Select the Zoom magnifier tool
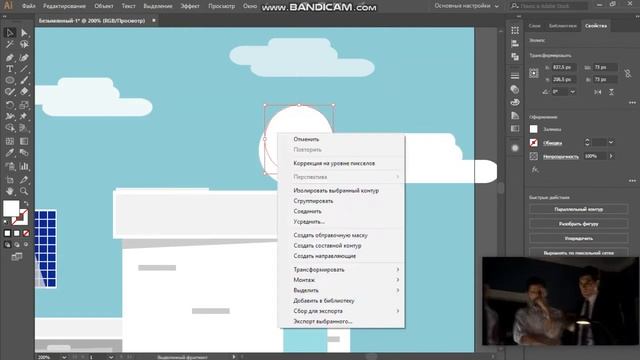 coord(24,191)
